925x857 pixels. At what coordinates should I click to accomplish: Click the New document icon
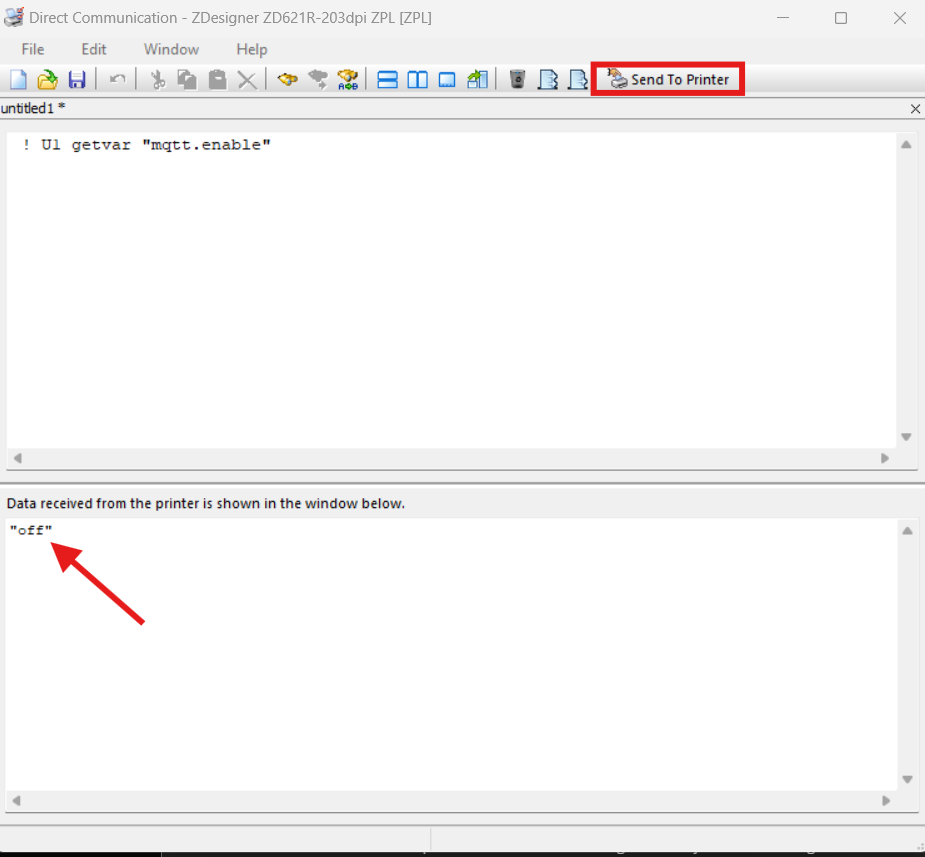click(x=18, y=80)
